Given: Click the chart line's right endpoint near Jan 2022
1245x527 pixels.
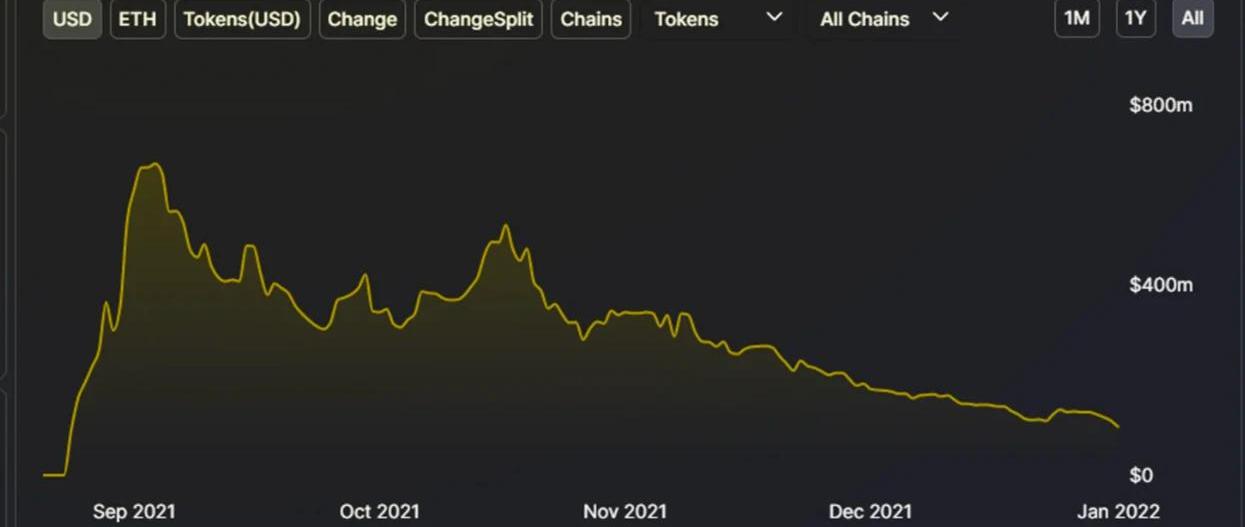Looking at the screenshot, I should pyautogui.click(x=1118, y=427).
